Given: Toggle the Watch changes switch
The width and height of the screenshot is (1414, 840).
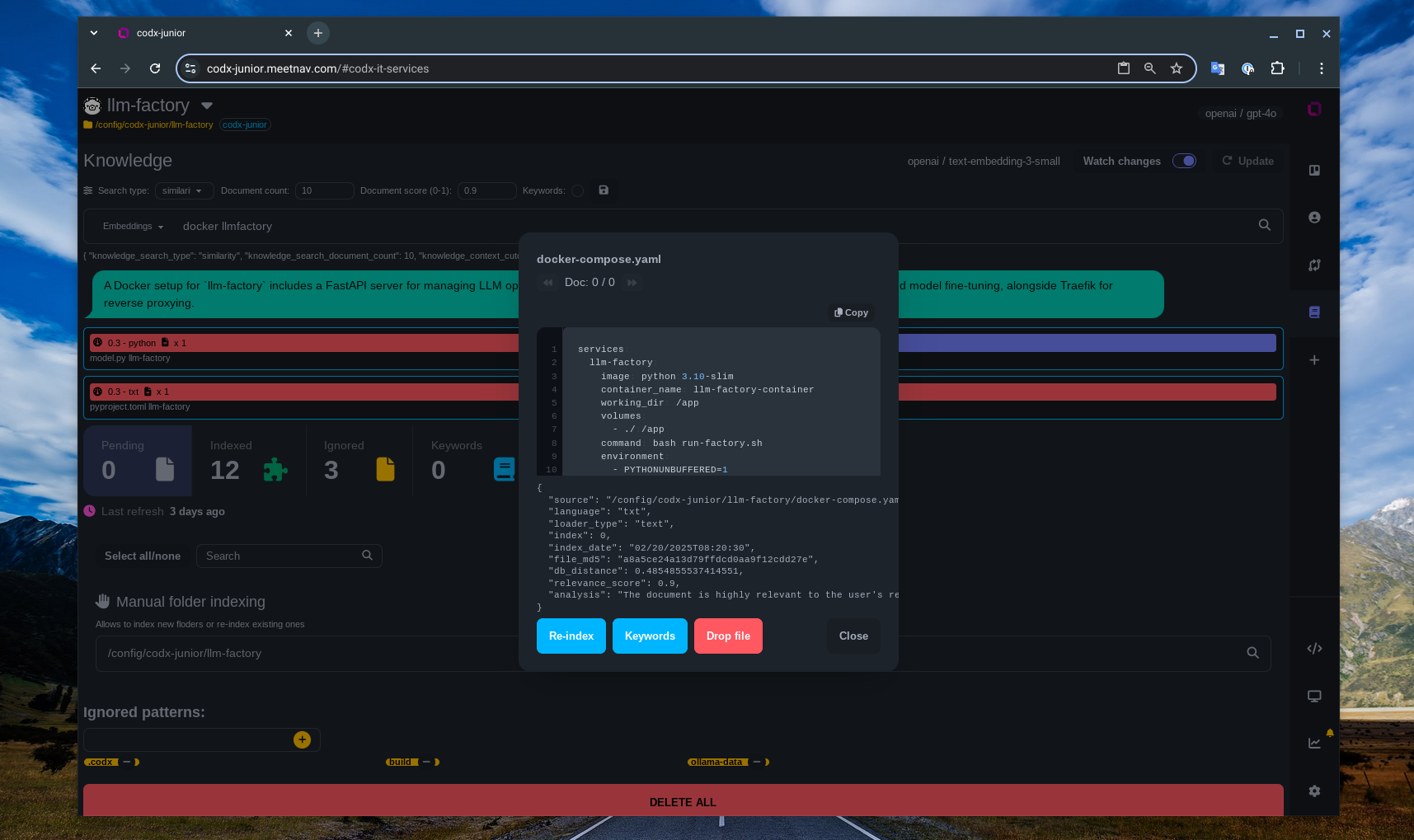Looking at the screenshot, I should click(1184, 161).
